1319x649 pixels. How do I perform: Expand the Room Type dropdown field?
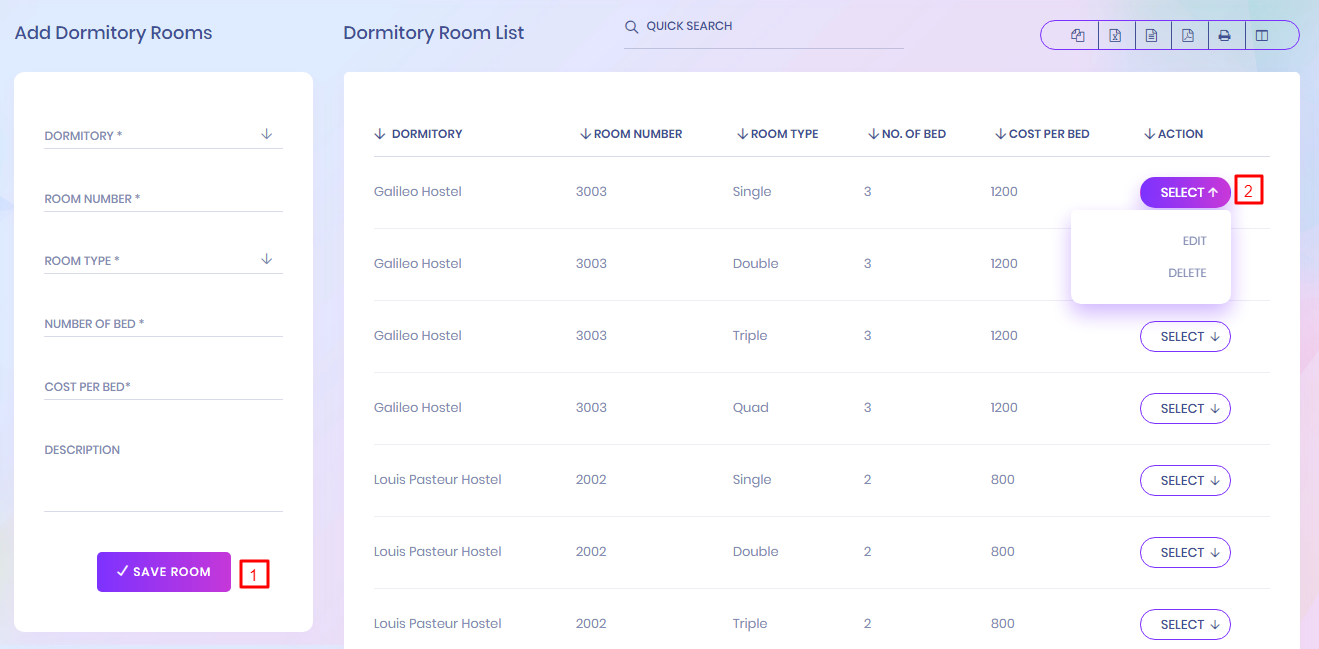[x=163, y=260]
